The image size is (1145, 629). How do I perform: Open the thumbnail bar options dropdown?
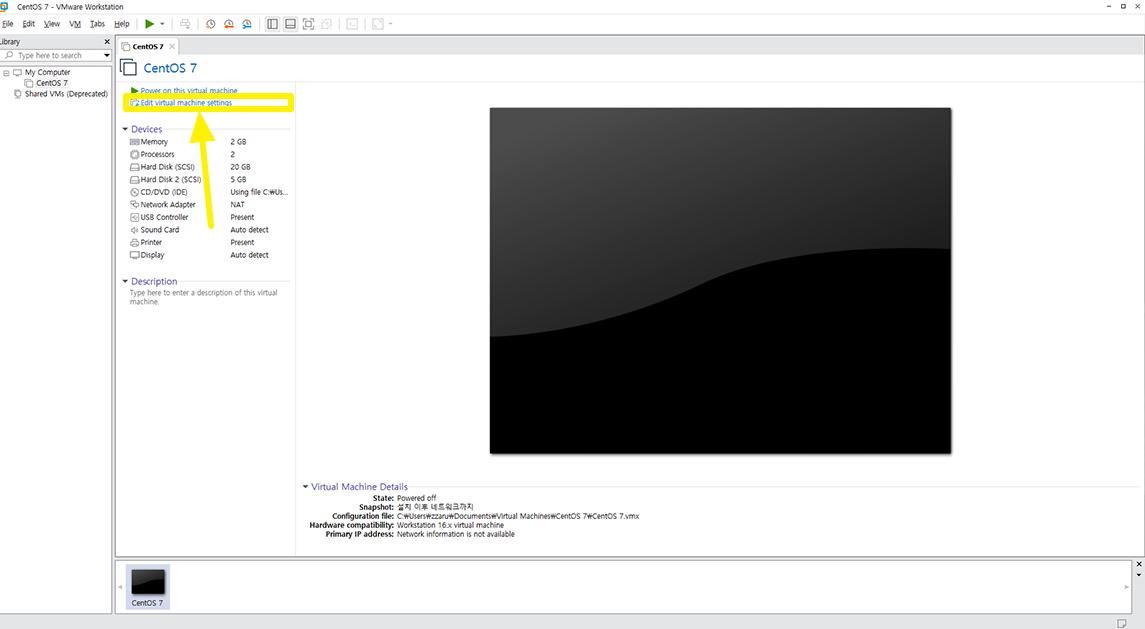point(1138,575)
